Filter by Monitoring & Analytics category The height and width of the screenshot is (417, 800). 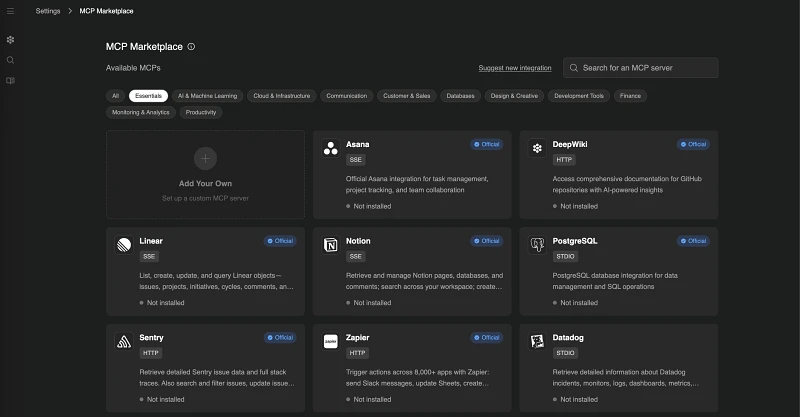[141, 112]
